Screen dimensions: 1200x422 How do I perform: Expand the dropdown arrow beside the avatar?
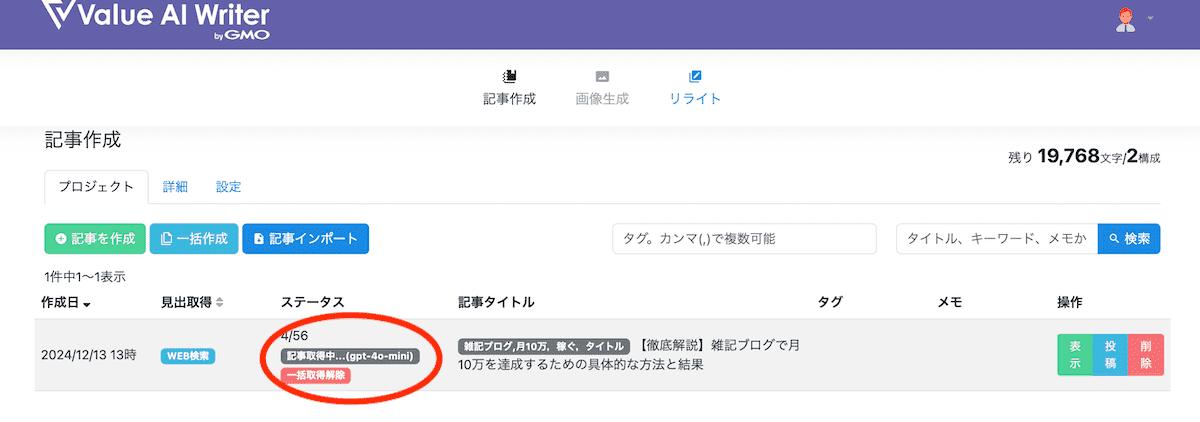tap(1150, 19)
